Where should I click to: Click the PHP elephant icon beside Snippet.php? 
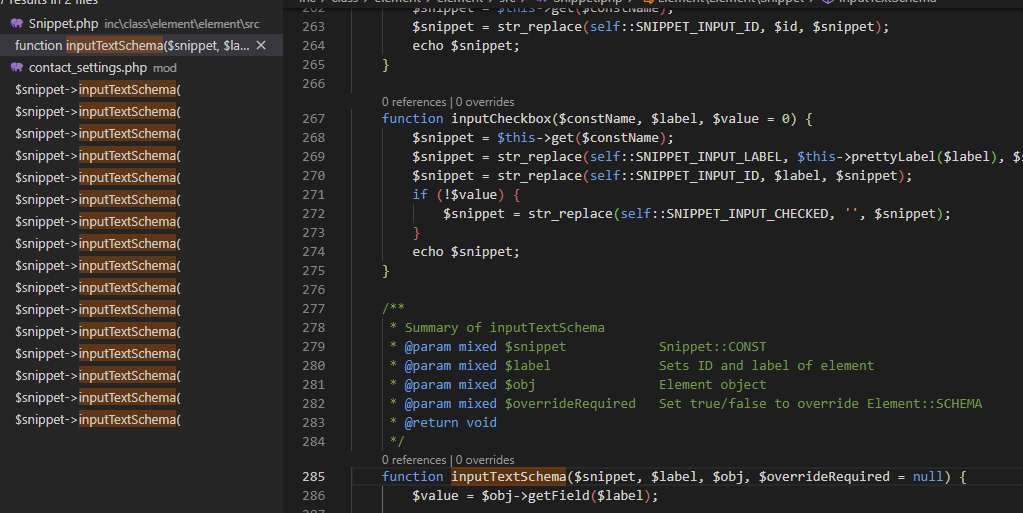point(17,23)
